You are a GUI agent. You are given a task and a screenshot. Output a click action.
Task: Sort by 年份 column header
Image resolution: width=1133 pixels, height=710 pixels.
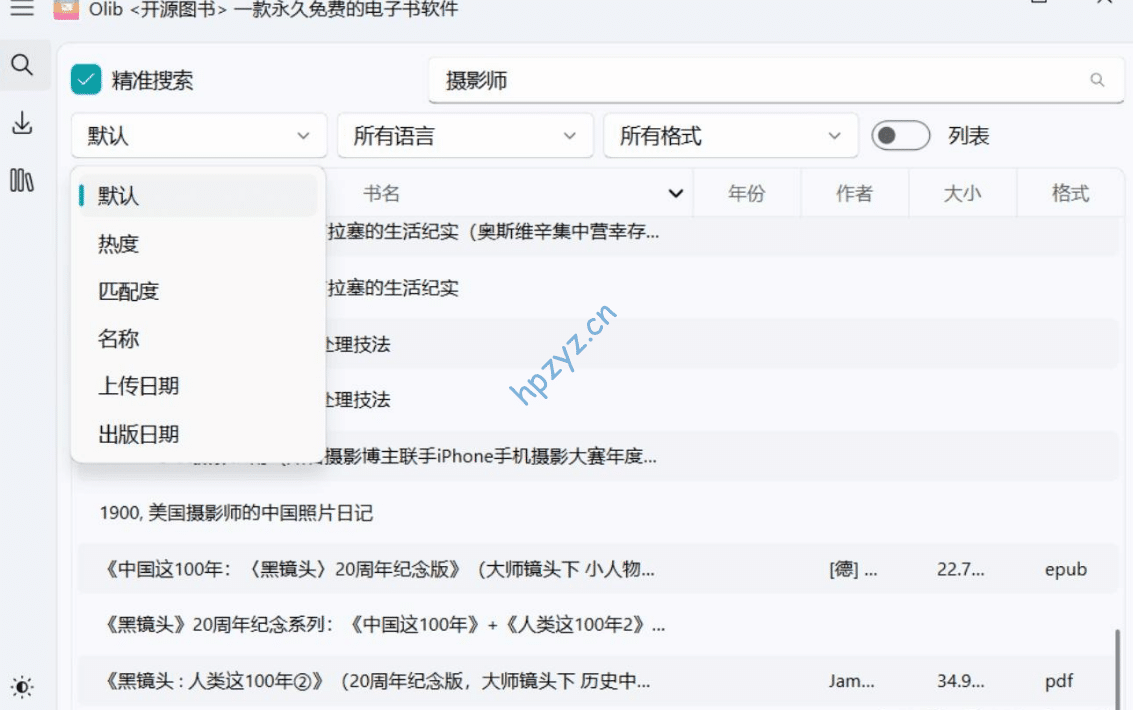(746, 194)
